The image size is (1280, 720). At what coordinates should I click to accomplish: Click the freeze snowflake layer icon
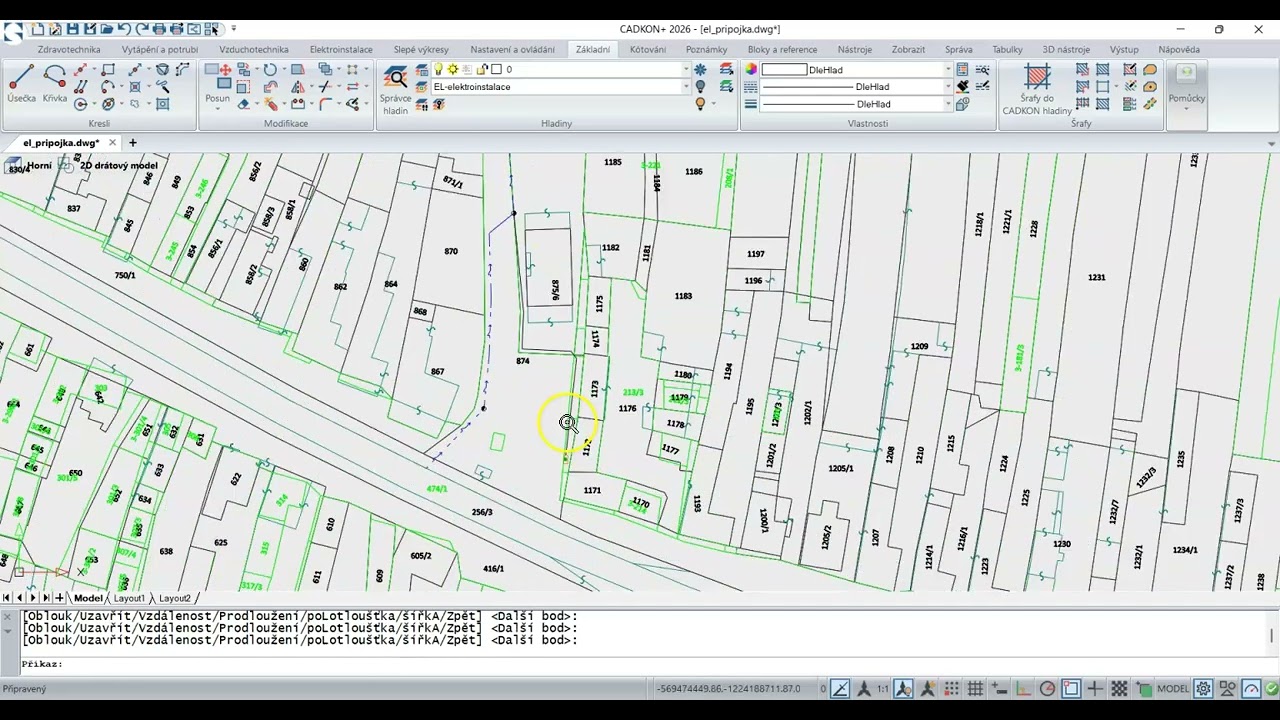click(700, 69)
